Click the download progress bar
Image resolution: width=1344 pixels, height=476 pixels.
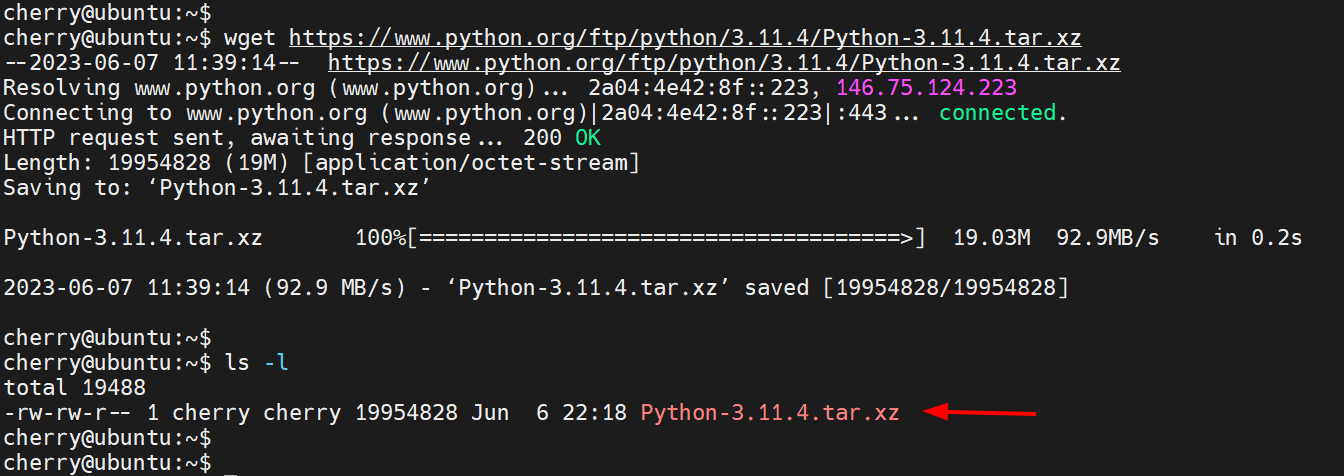[x=665, y=238]
